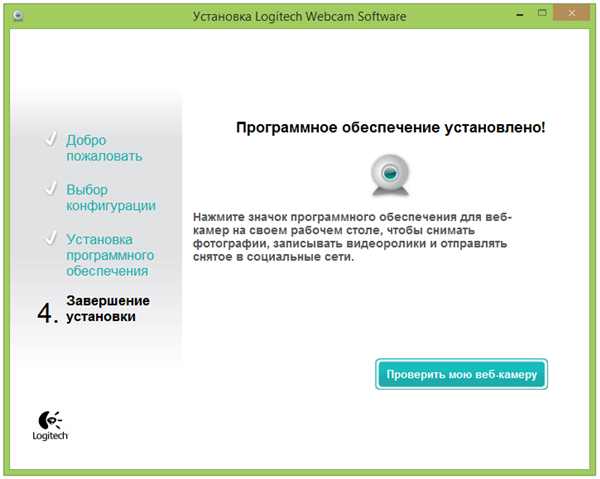Click the 'Проверить мою веб-камеру' button
This screenshot has width=600, height=479.
click(x=461, y=374)
